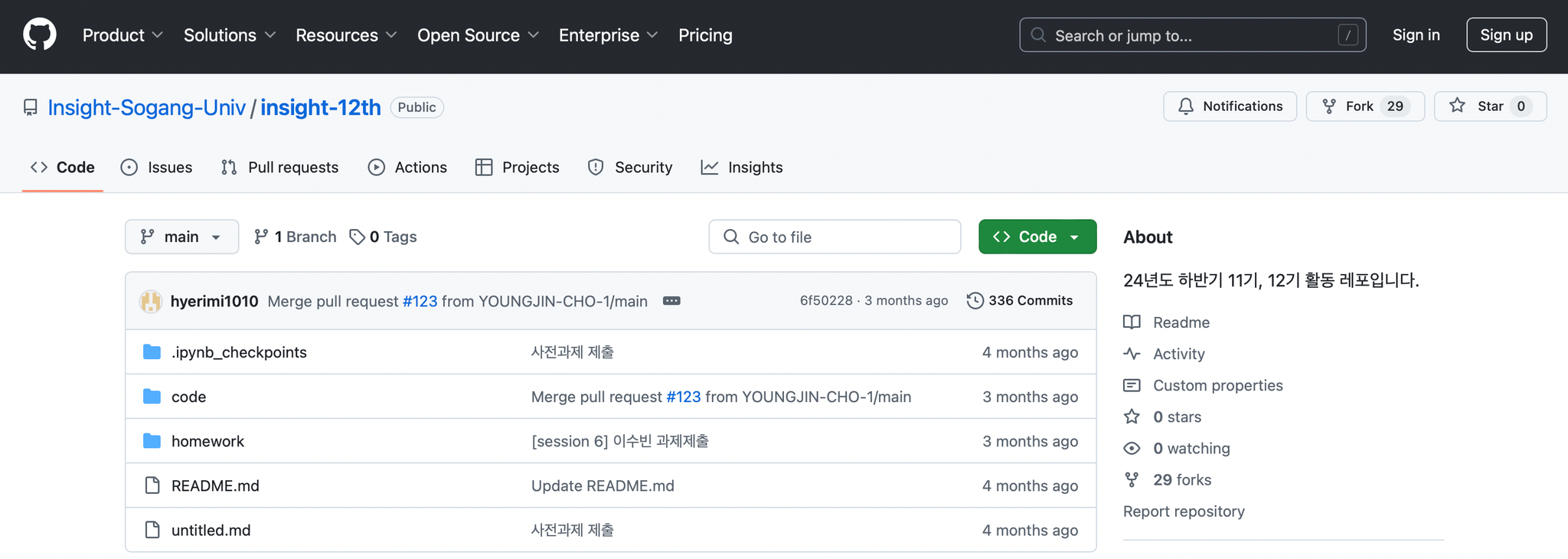Open the insight-12th repository link
1568x559 pixels.
[321, 107]
